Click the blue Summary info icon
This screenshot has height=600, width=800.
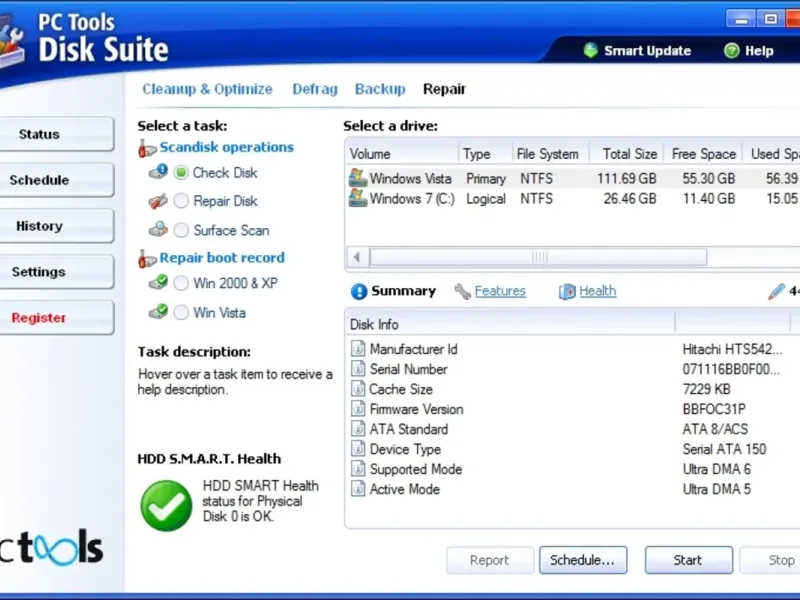tap(359, 291)
